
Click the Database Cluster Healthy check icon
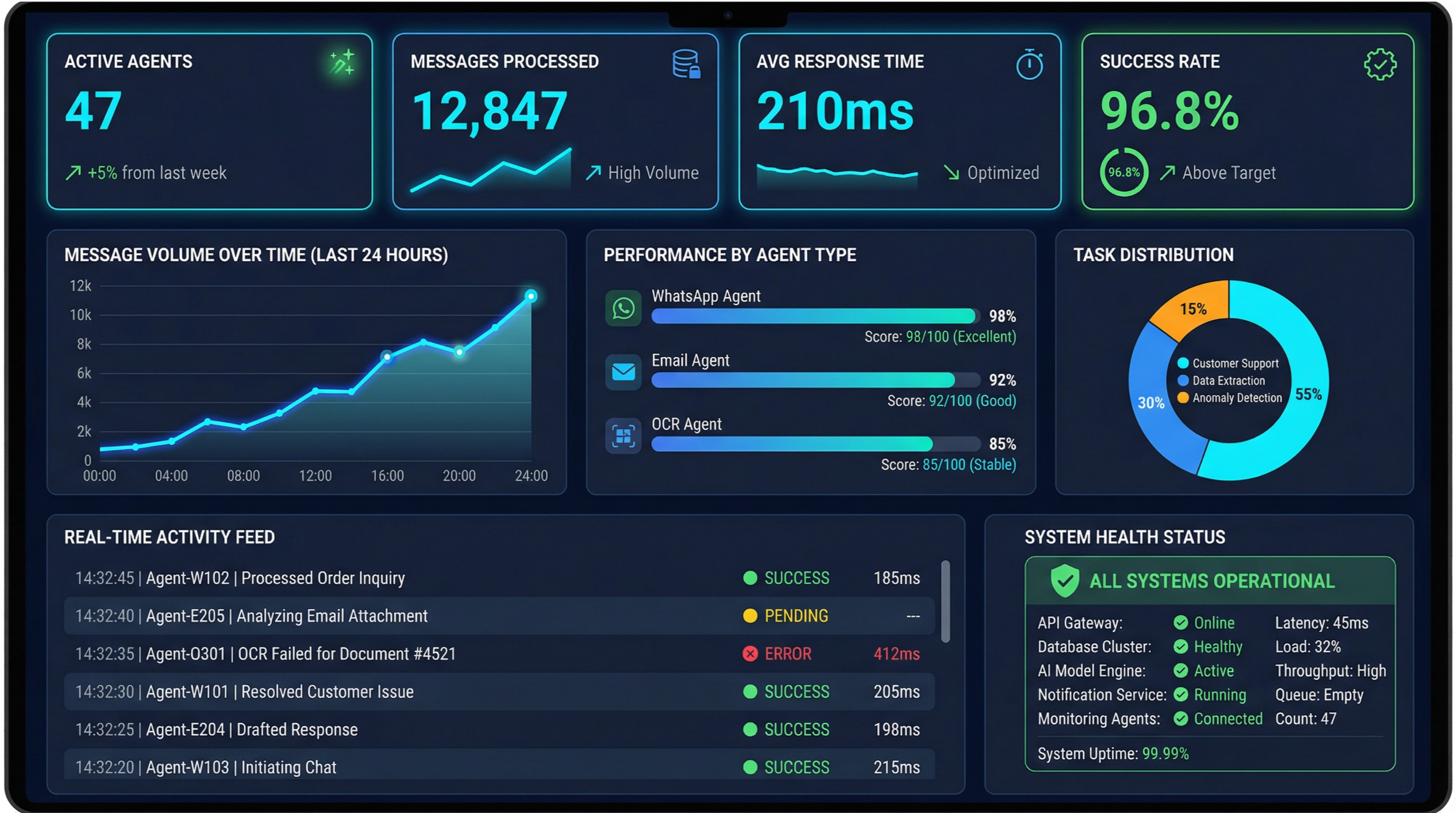tap(1180, 646)
